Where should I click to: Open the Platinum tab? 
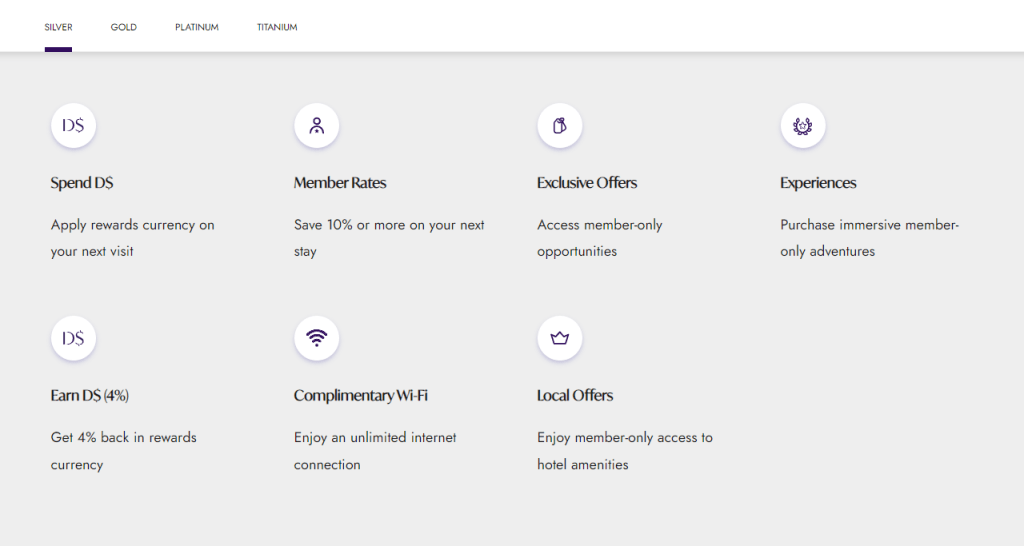(197, 27)
